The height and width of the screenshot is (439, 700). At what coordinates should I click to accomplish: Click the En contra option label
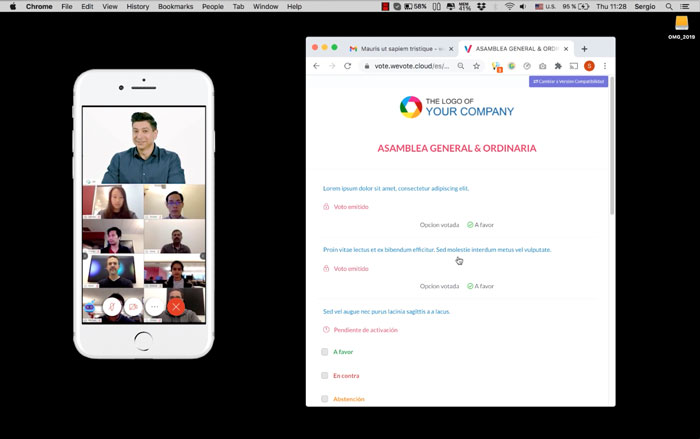pos(346,376)
